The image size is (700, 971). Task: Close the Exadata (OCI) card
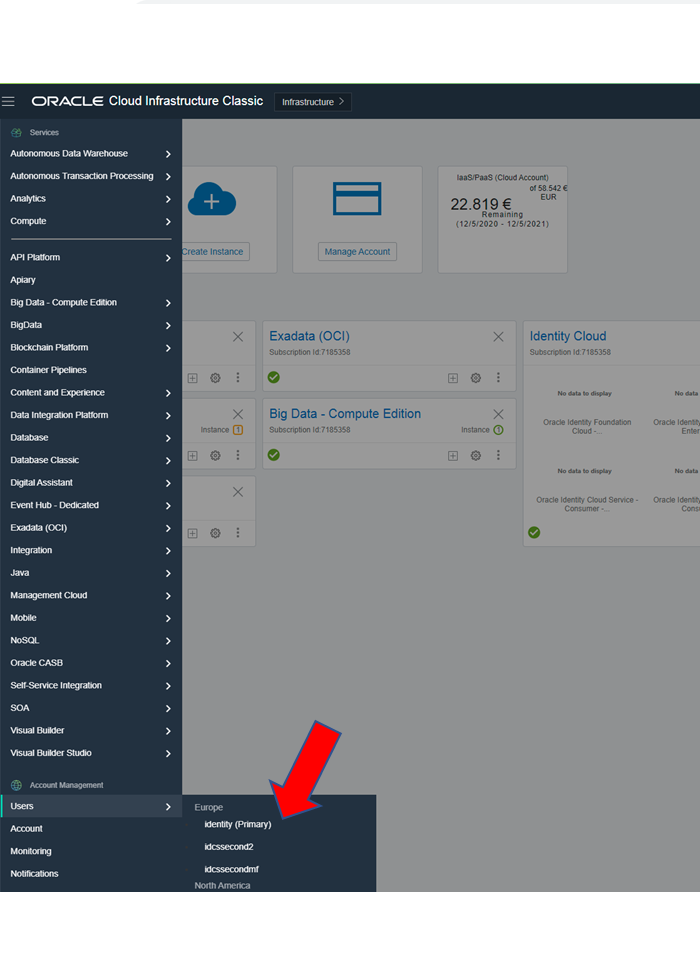coord(498,337)
